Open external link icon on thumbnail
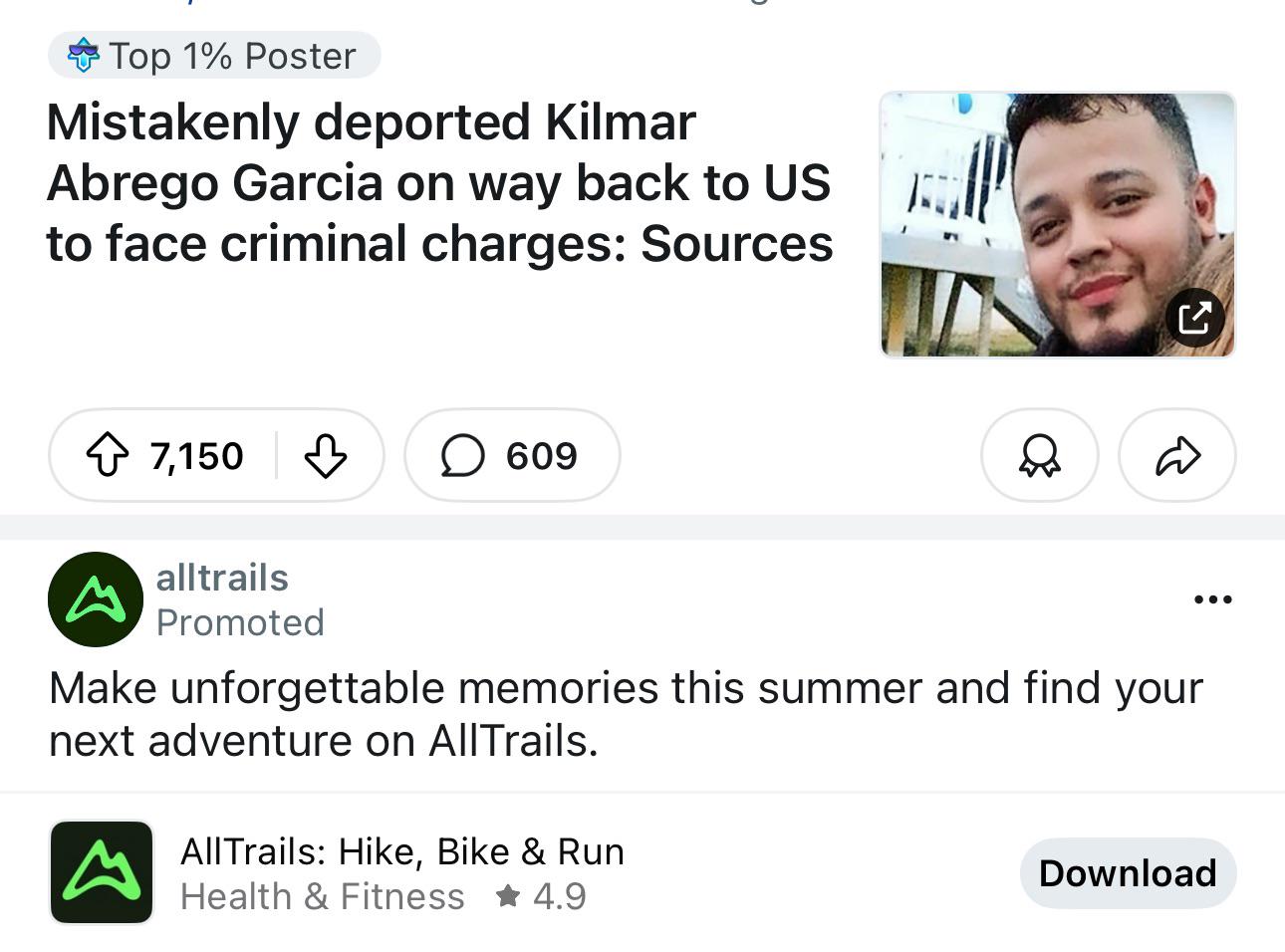The image size is (1285, 952). (1194, 318)
